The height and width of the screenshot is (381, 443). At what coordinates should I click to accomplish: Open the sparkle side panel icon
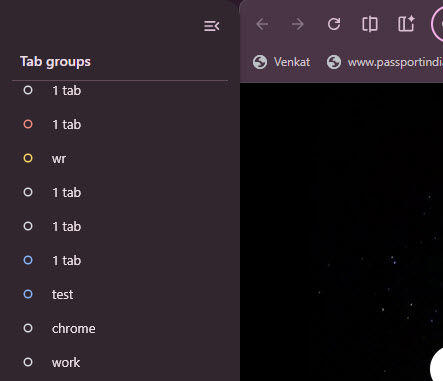click(406, 24)
